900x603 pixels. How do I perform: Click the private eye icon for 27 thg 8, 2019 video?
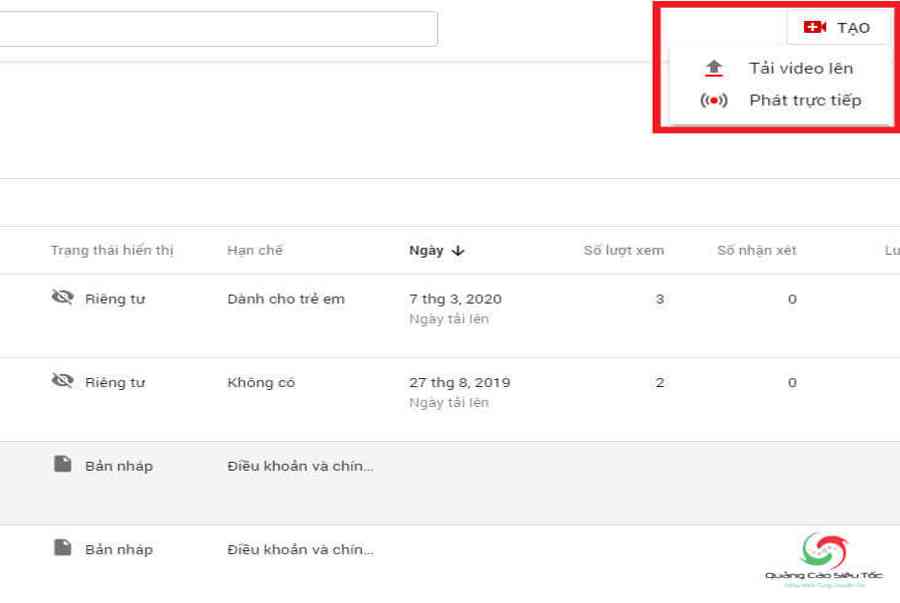[63, 382]
